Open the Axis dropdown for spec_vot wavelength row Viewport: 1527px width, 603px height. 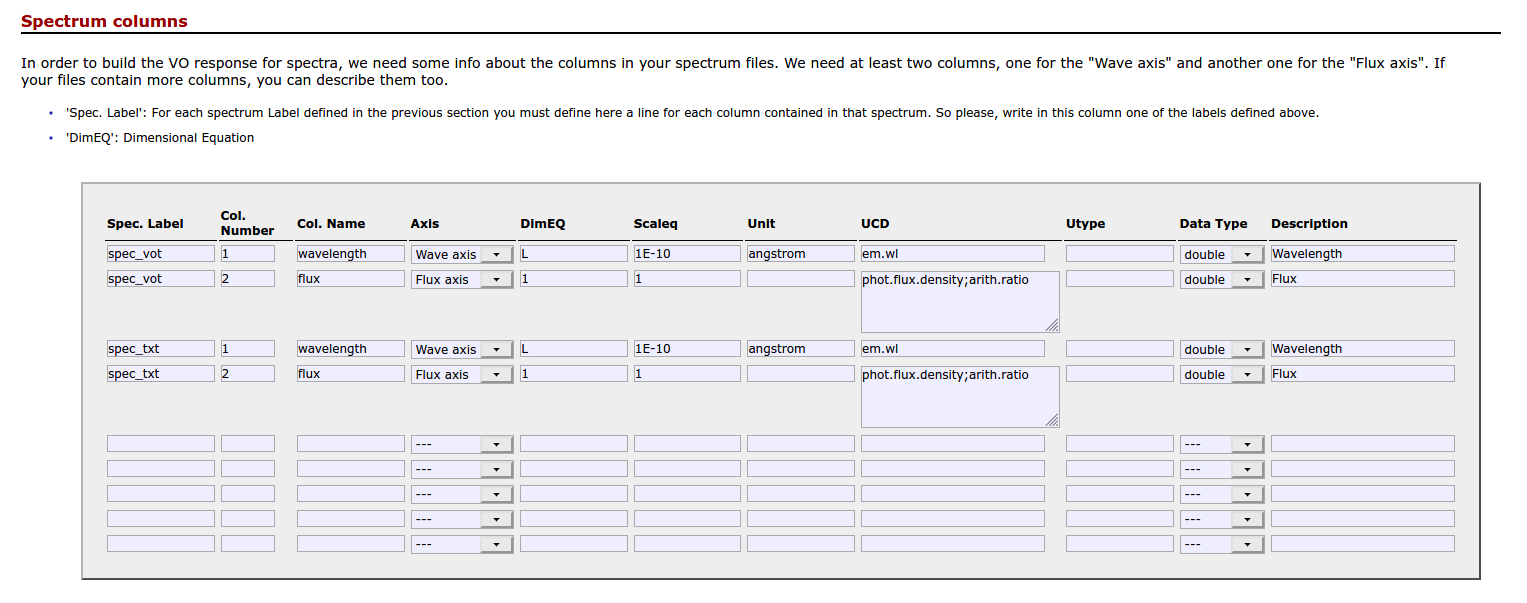click(x=462, y=254)
